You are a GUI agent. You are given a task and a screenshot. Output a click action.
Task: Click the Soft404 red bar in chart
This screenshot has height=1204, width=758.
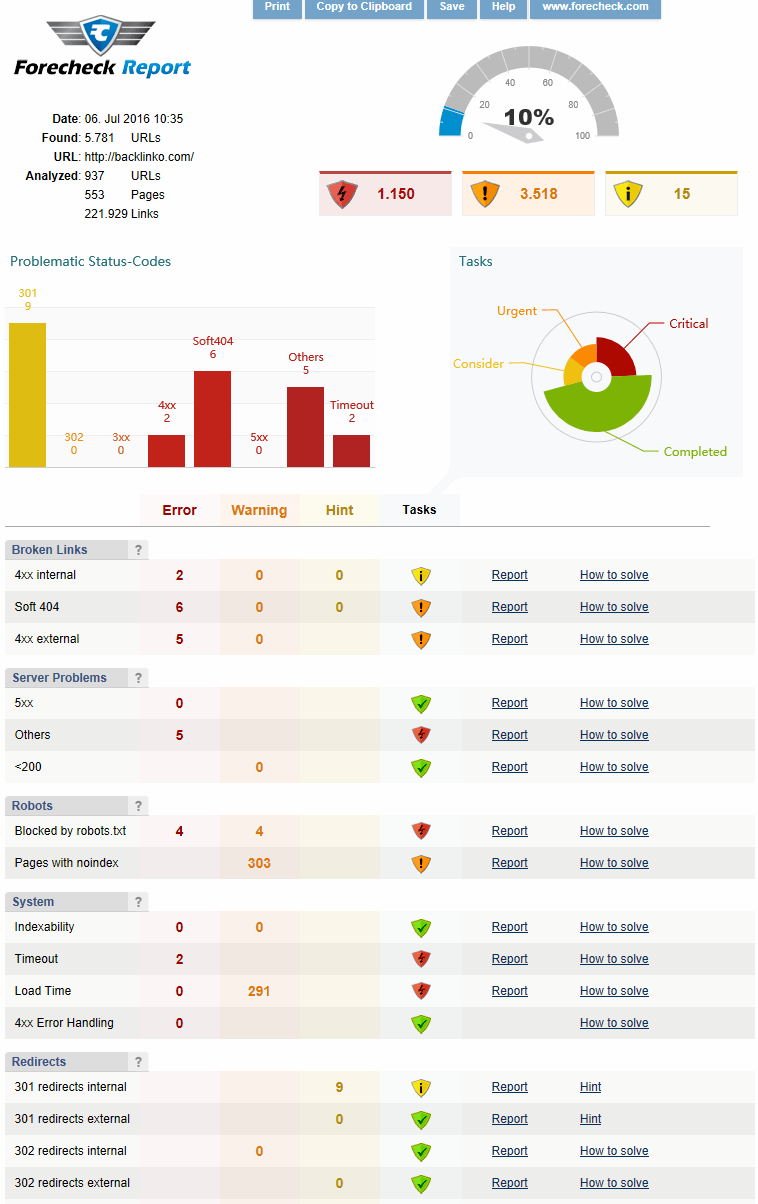point(212,419)
